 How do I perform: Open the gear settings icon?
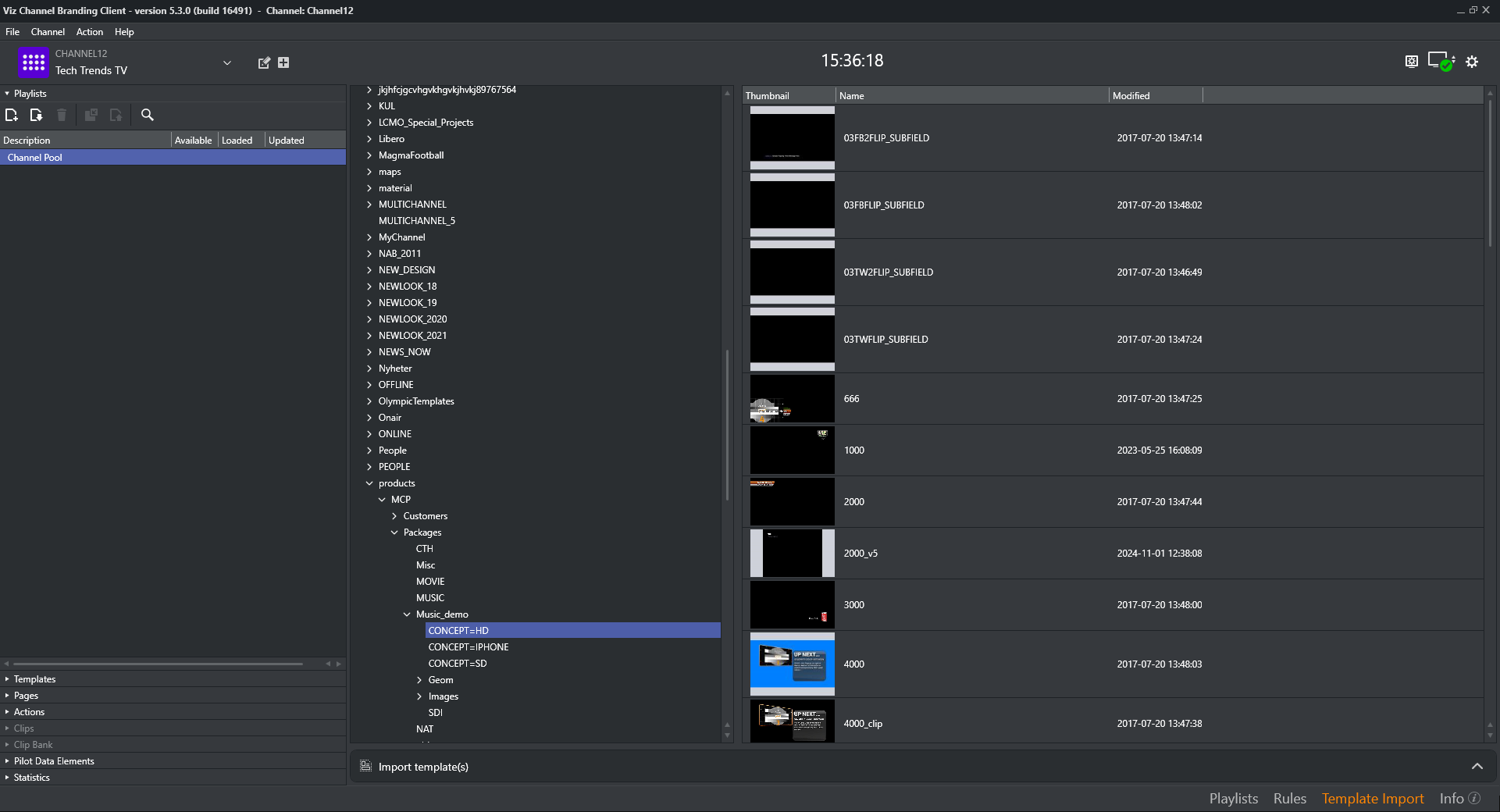tap(1472, 62)
